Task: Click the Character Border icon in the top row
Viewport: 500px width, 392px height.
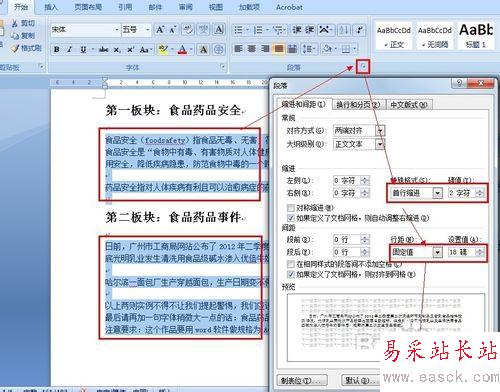Action: tap(219, 30)
